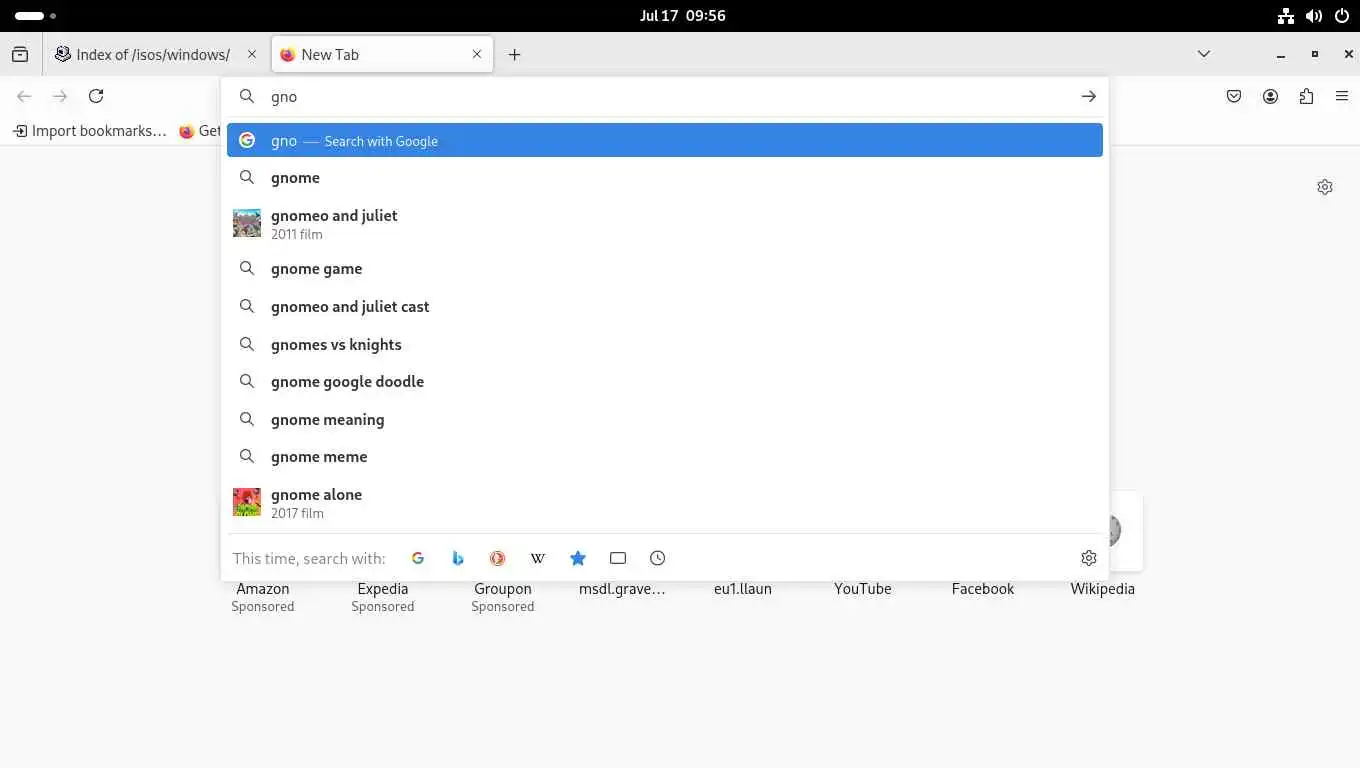Open the Facebook shortcut

click(x=983, y=589)
